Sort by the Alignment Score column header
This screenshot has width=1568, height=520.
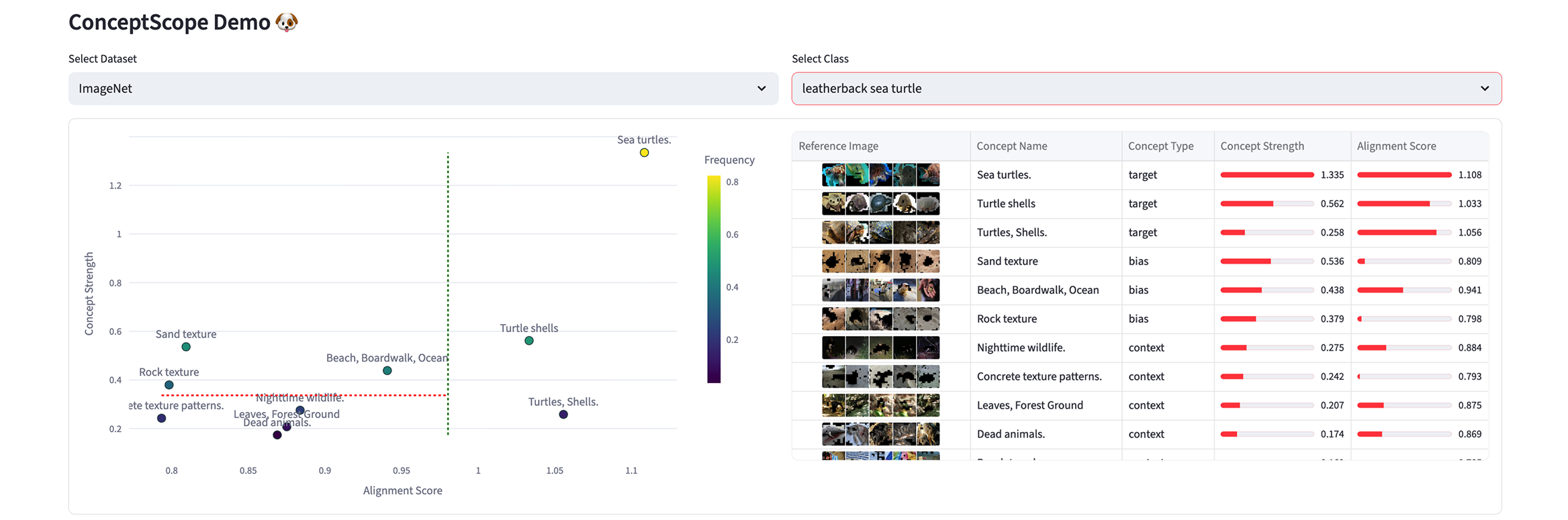click(x=1419, y=146)
